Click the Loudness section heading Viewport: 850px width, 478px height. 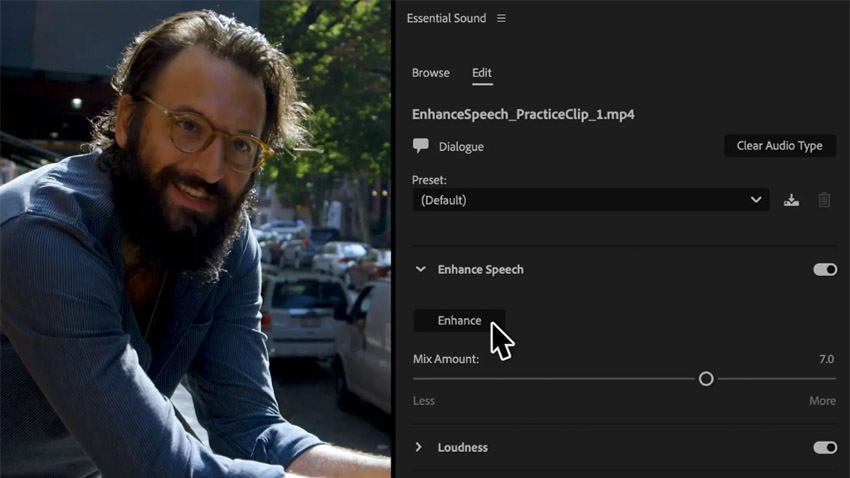coord(462,448)
